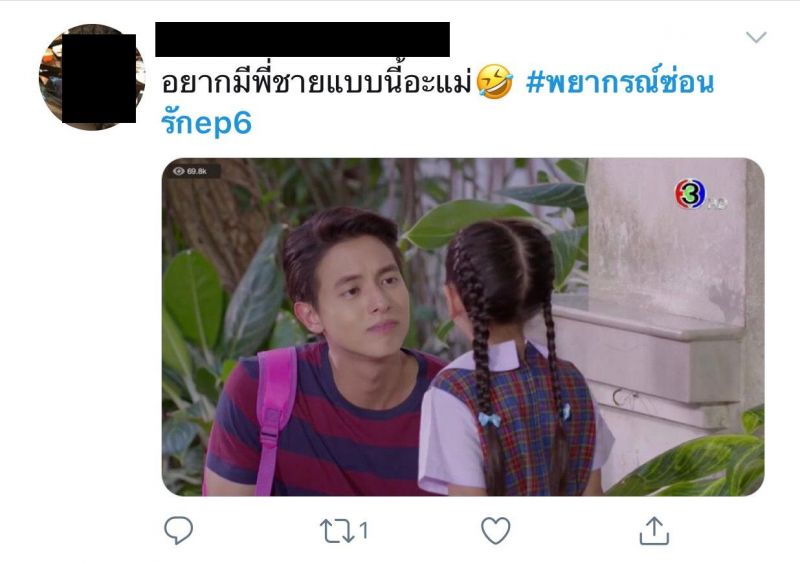
Task: Click the Channel 3 logo in the video
Action: click(690, 194)
